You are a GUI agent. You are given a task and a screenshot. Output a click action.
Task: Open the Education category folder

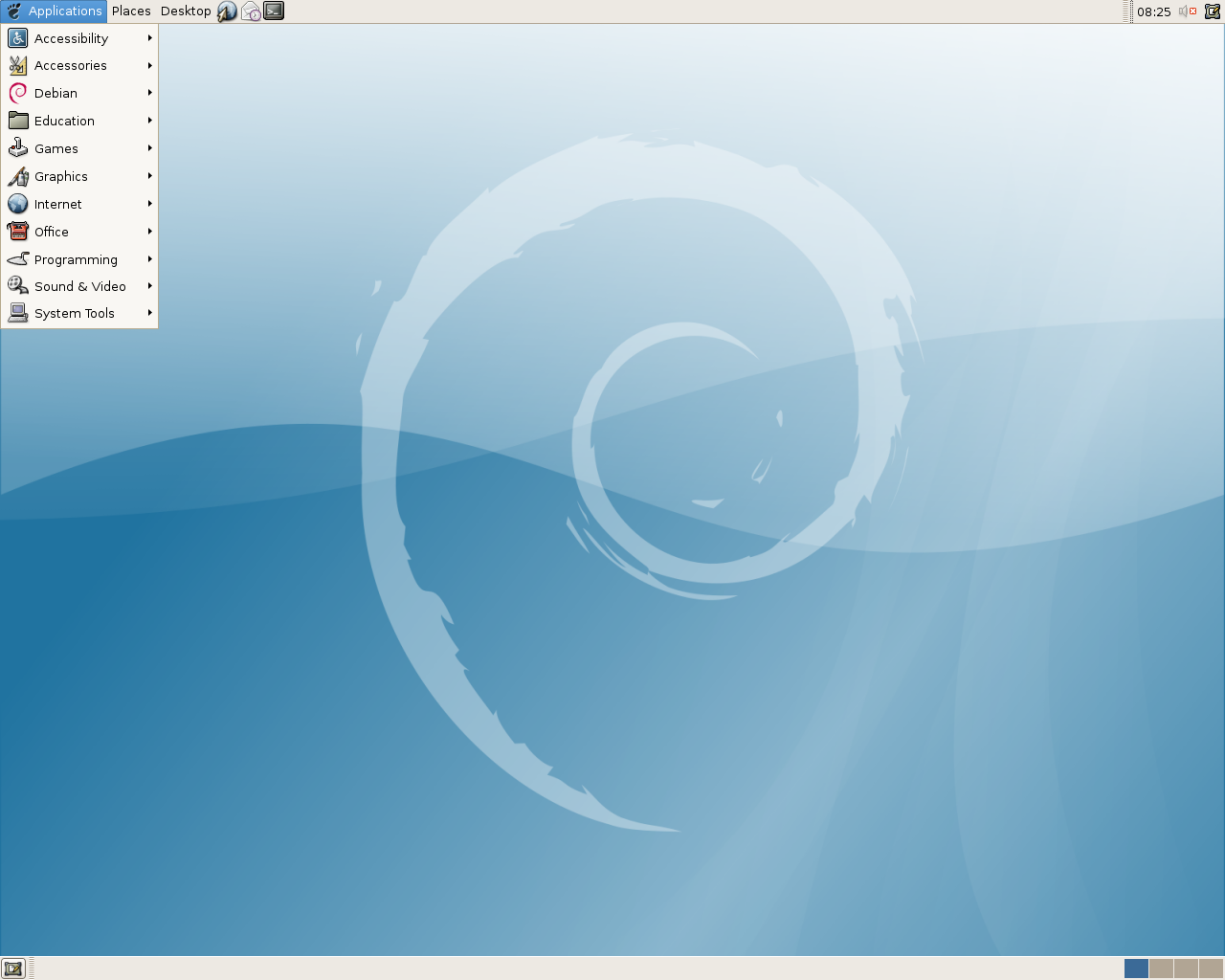click(79, 121)
